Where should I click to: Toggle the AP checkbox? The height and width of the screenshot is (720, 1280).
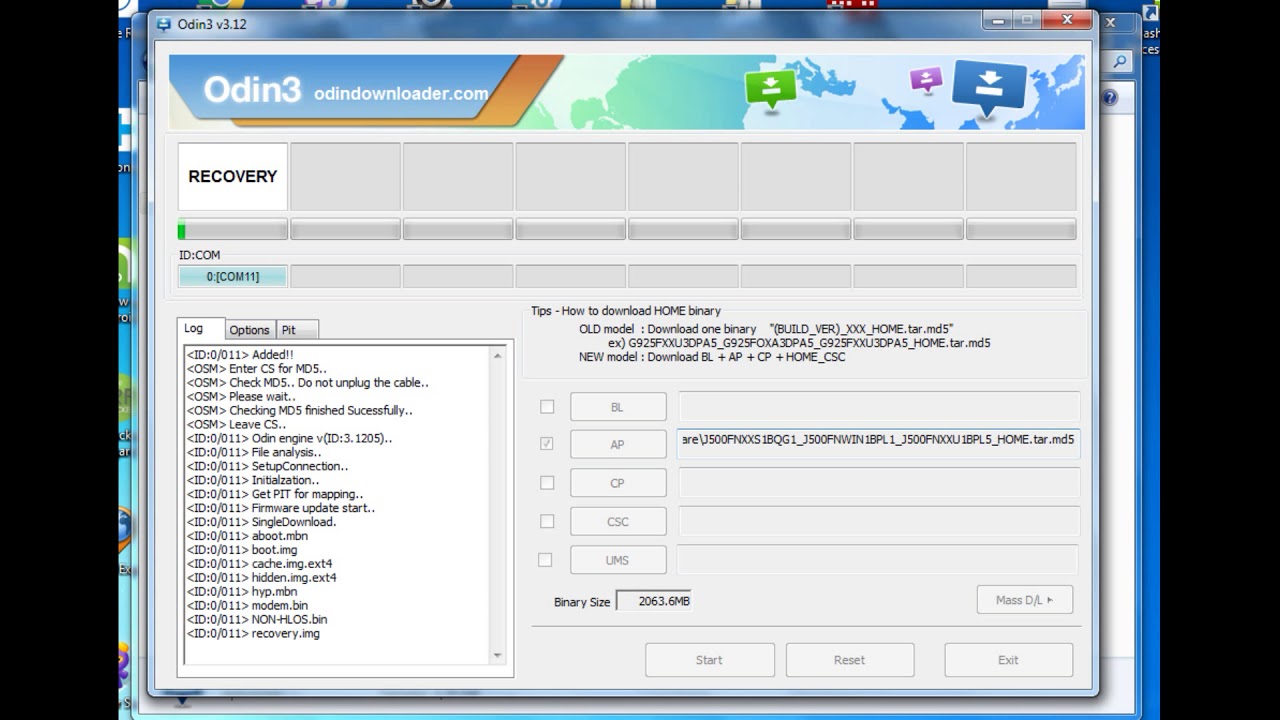click(547, 443)
